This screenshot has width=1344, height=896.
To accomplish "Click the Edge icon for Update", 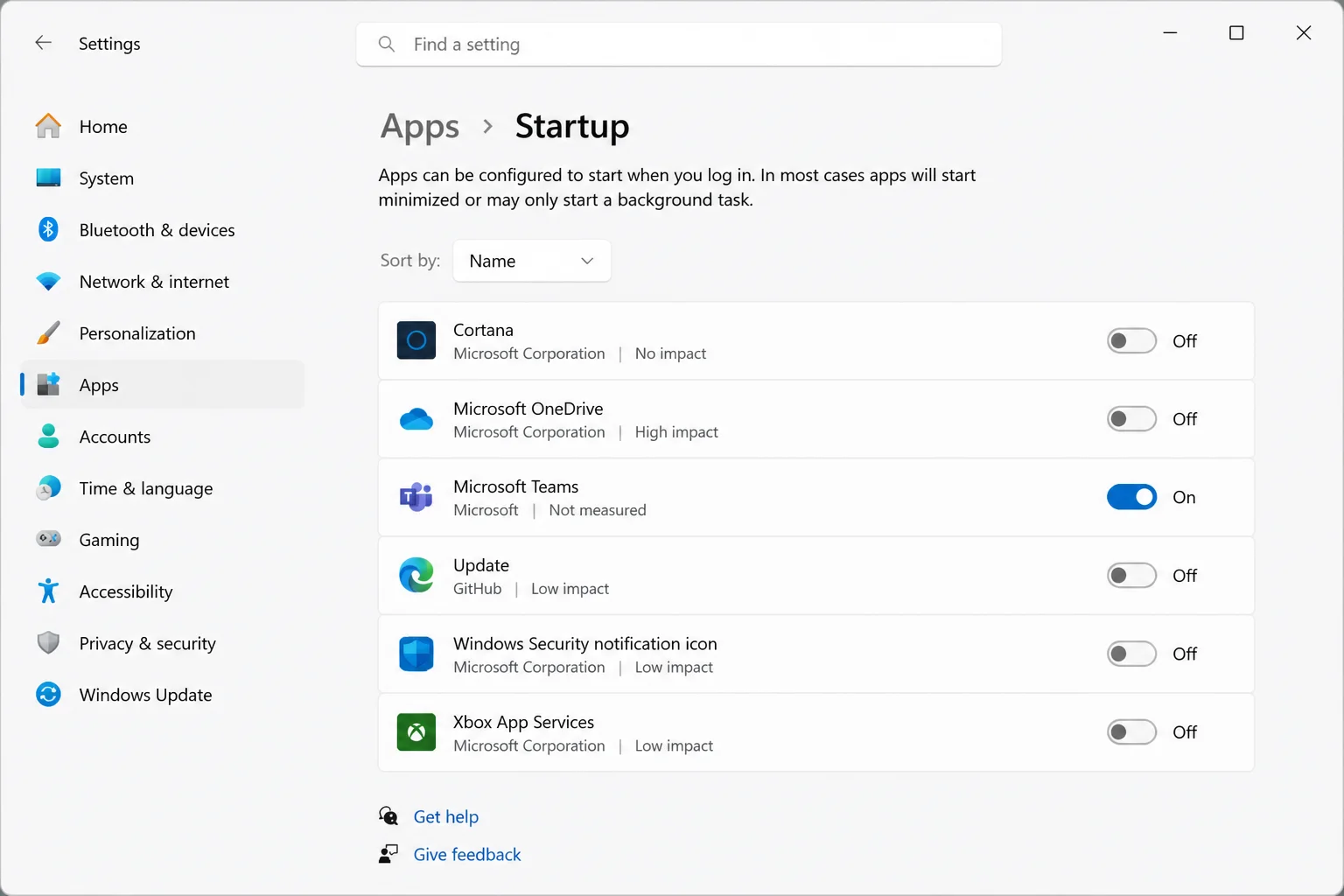I will (x=416, y=575).
